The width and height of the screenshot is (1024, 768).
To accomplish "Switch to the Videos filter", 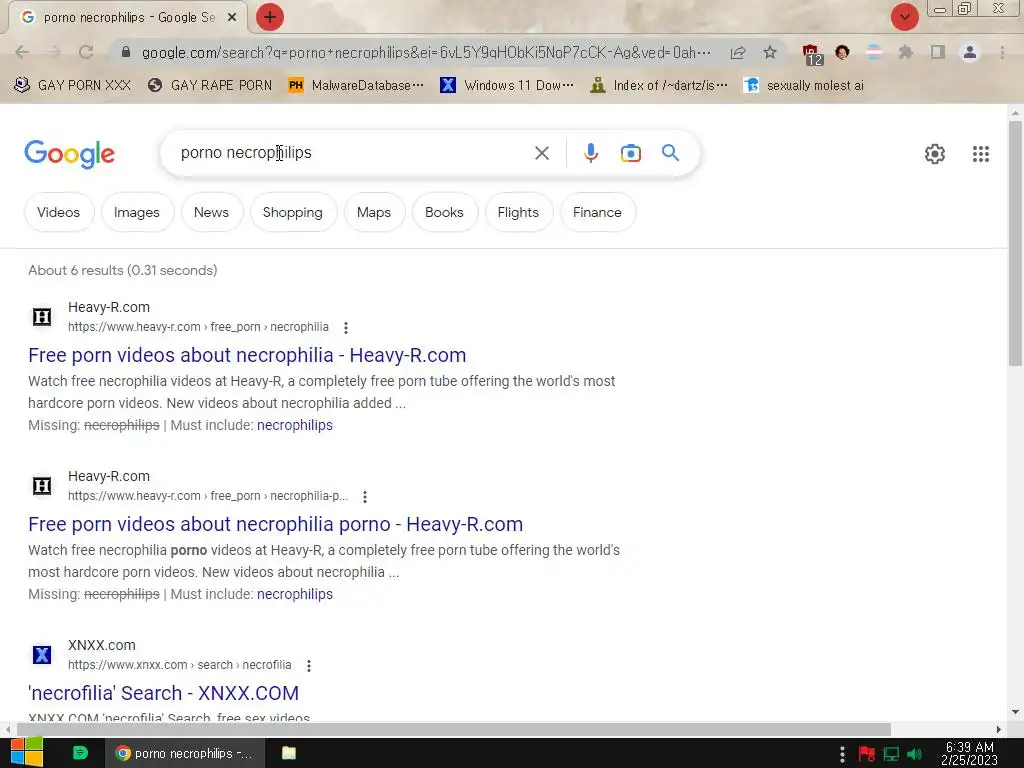I will tap(59, 212).
